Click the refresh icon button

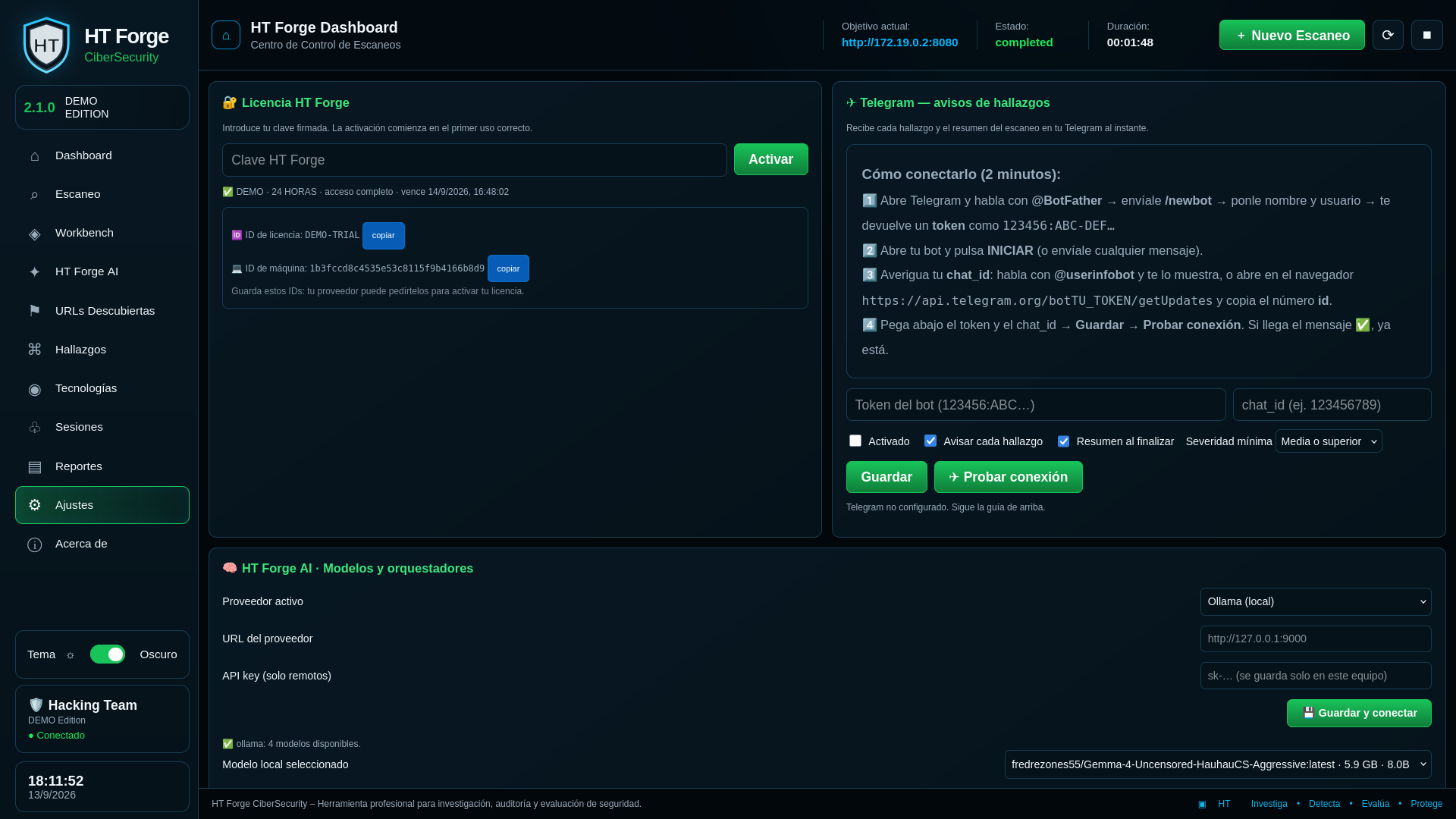1388,35
